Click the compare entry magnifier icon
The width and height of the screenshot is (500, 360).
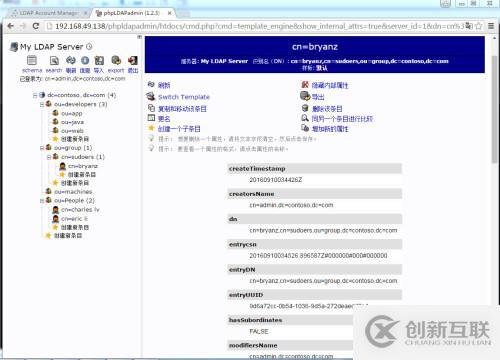[305, 118]
